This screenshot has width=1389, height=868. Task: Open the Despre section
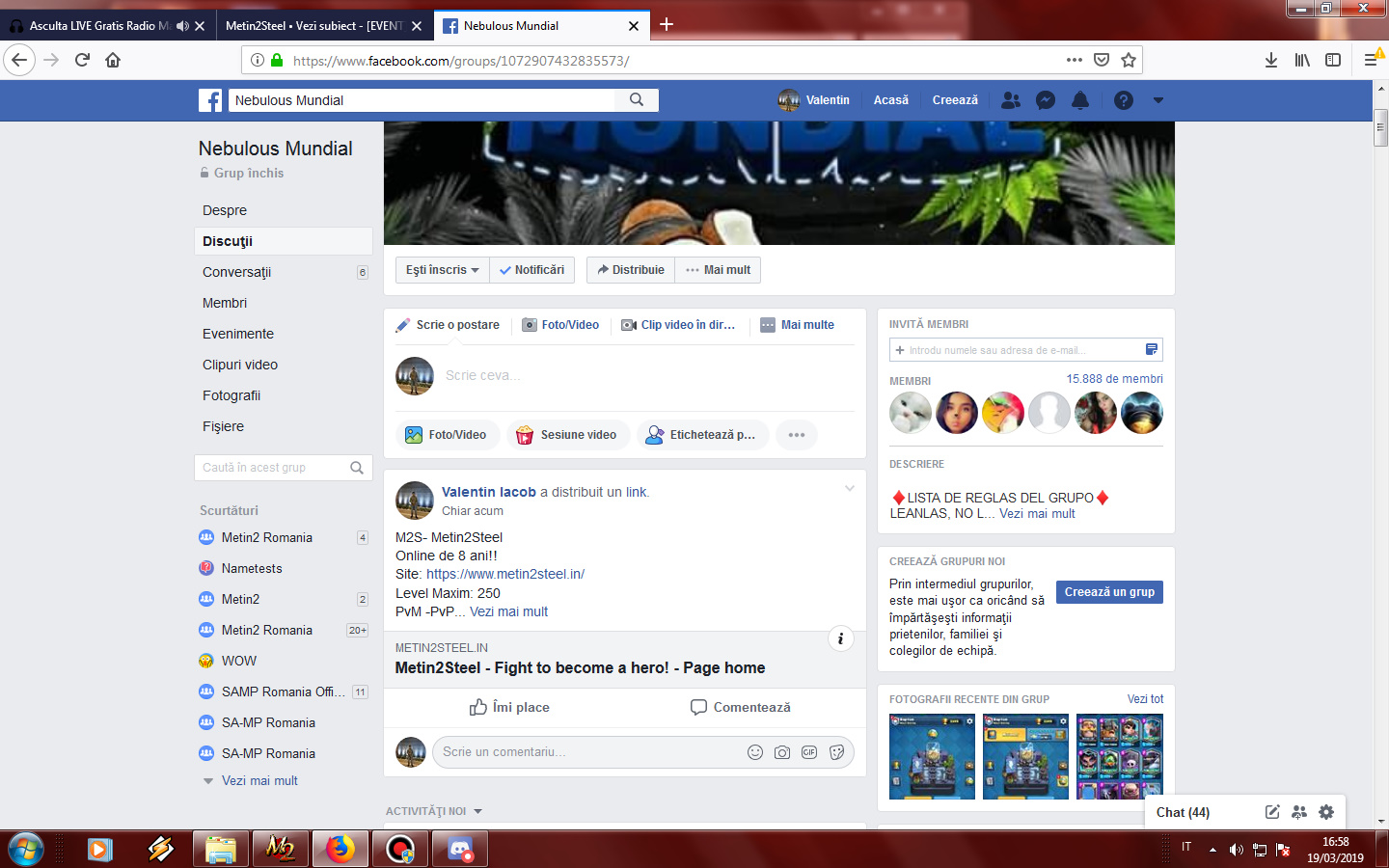(x=225, y=210)
